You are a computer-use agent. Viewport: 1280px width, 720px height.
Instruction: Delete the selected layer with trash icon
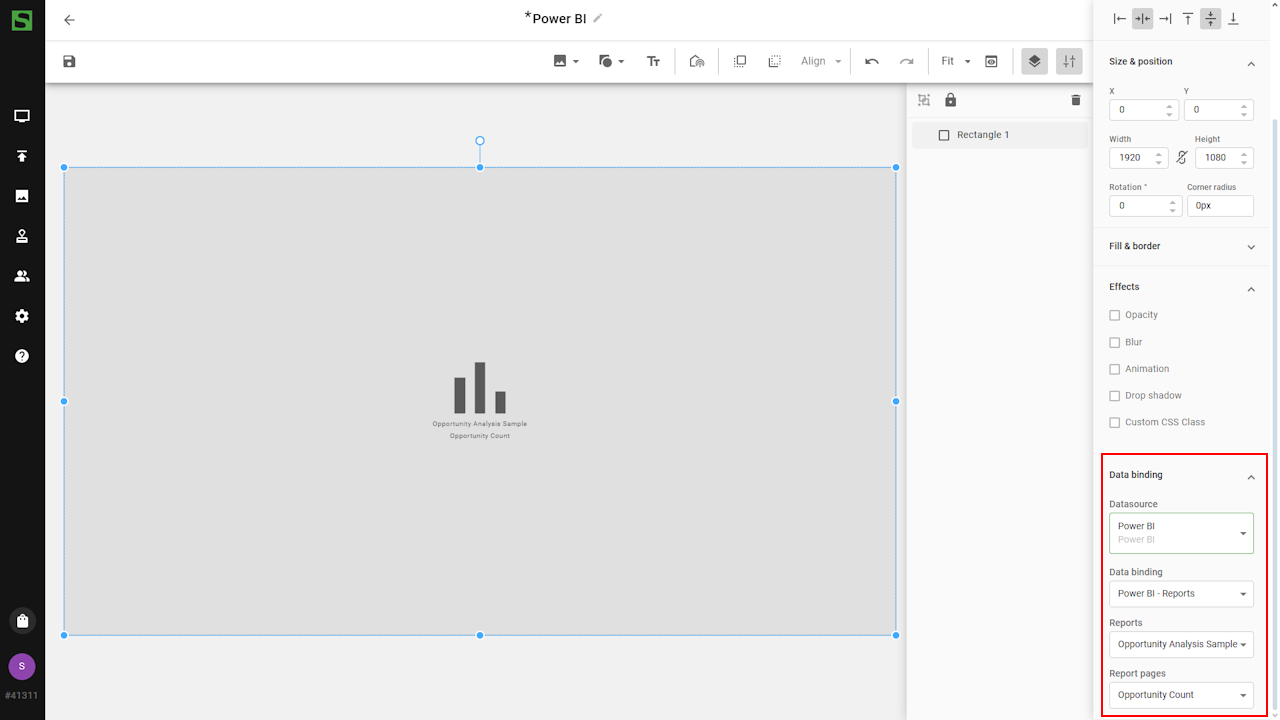(1076, 100)
